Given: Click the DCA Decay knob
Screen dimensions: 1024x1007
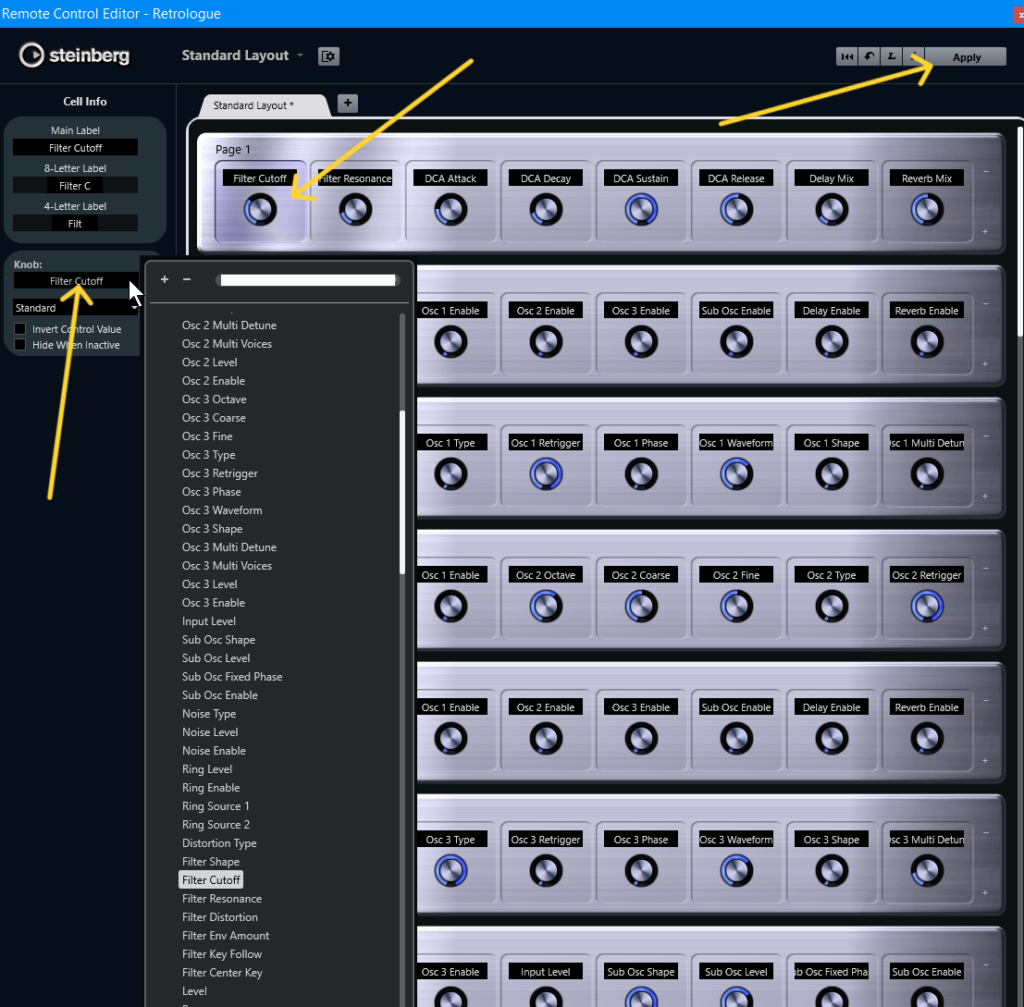Looking at the screenshot, I should (x=546, y=210).
